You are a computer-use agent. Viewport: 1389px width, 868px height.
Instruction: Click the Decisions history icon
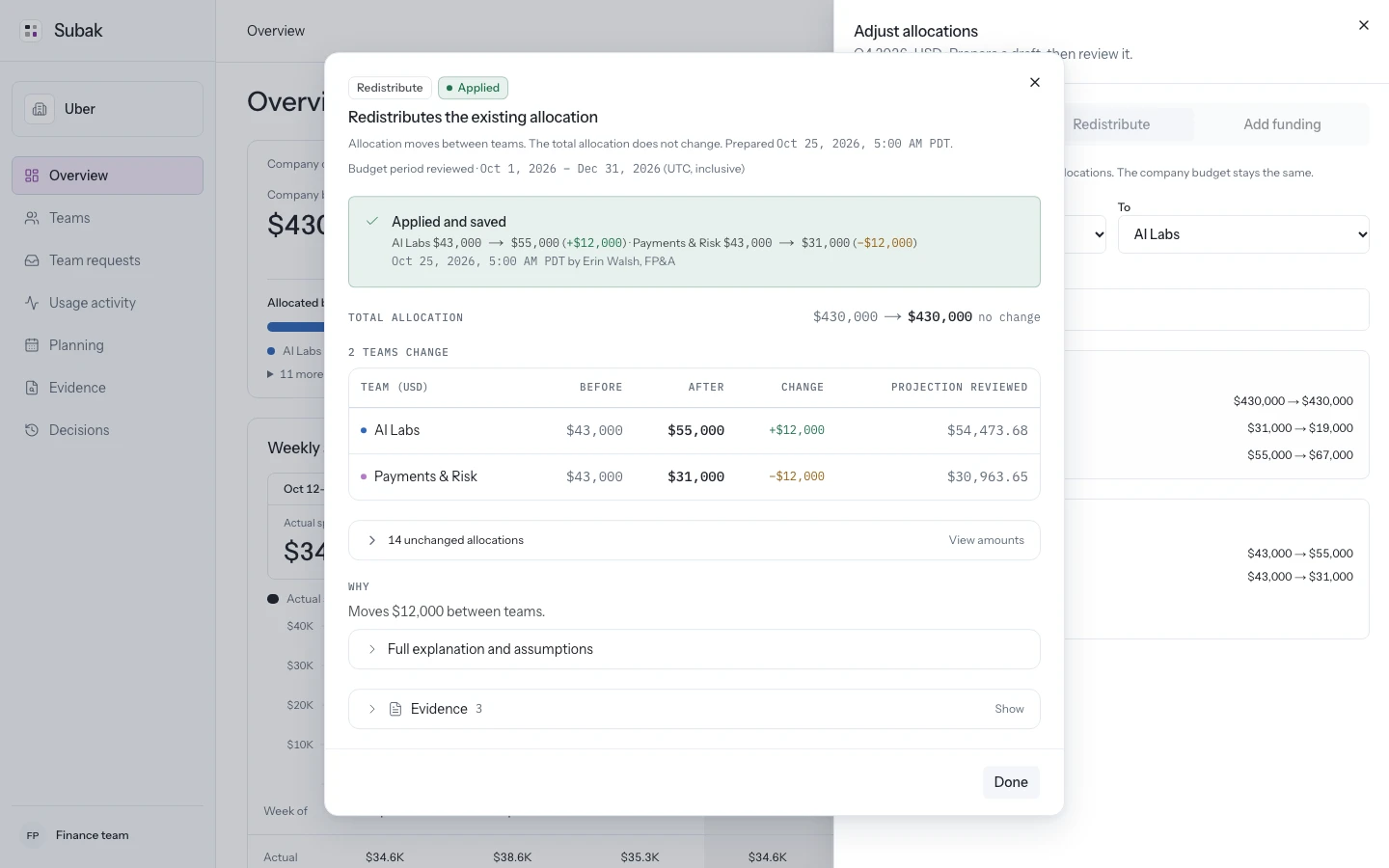[32, 430]
